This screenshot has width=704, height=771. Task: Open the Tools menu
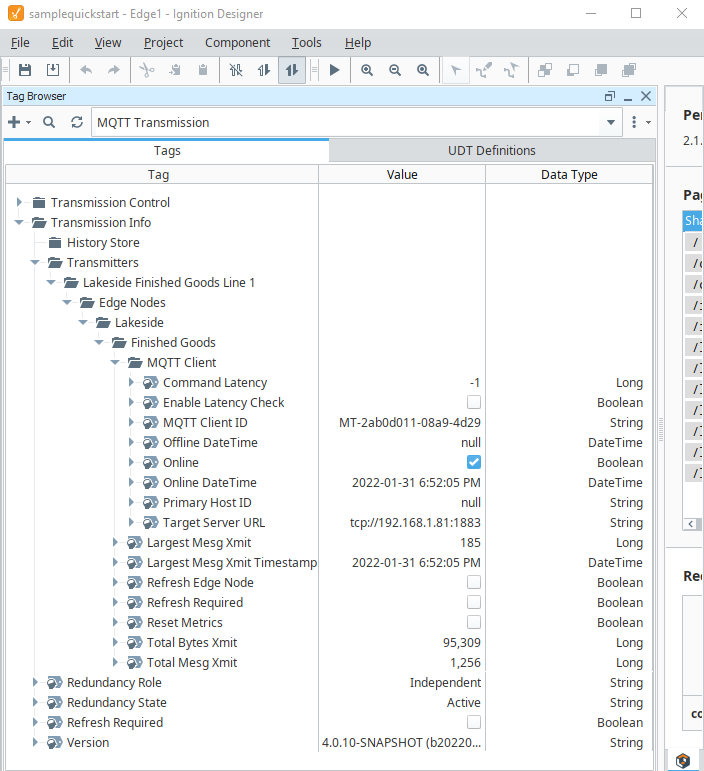click(306, 43)
